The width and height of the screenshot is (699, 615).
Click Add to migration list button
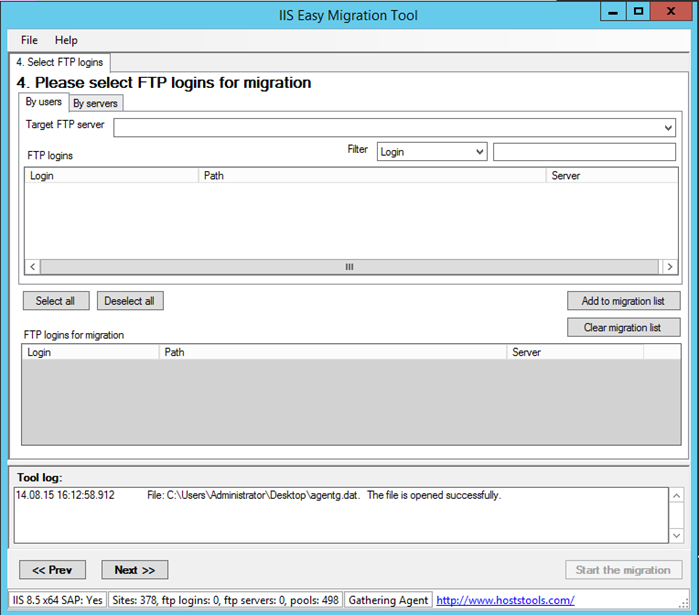623,301
